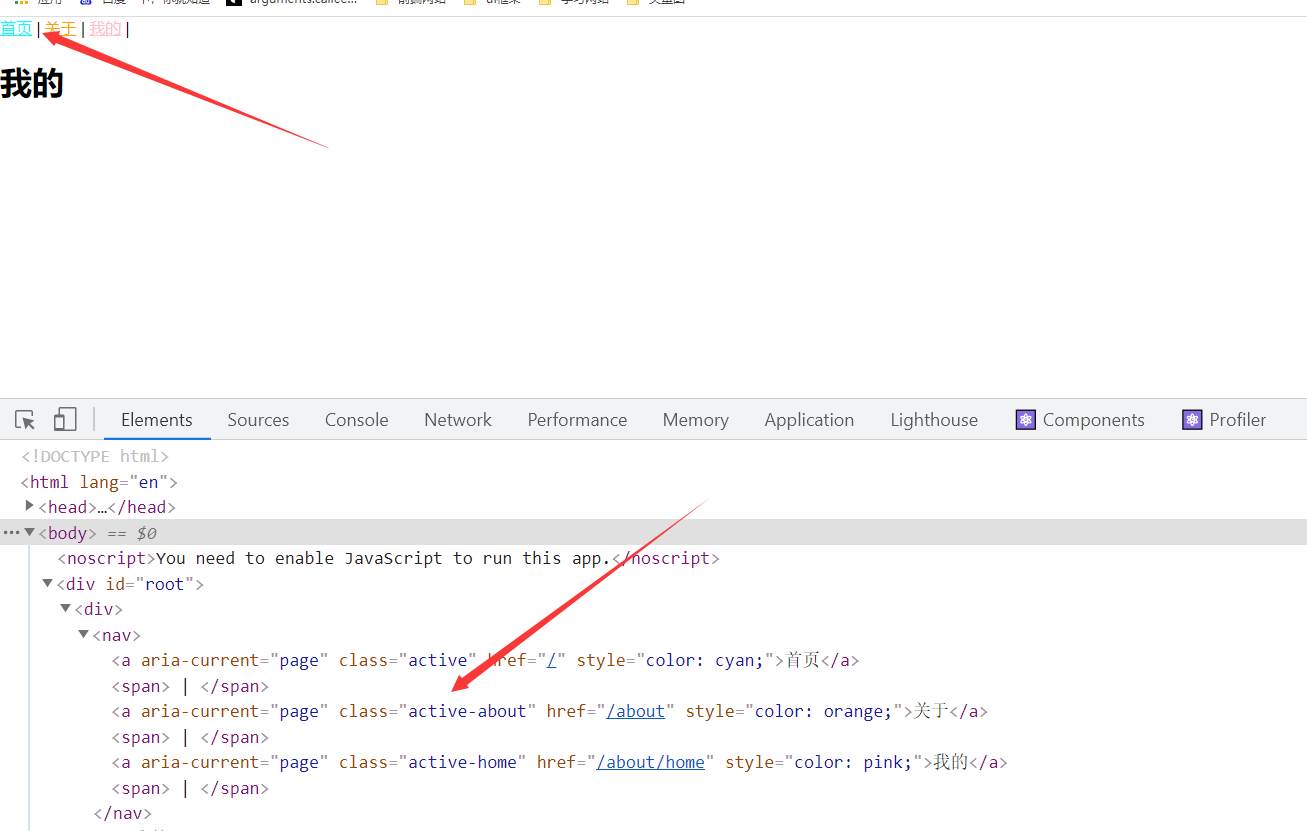Select the html lang="en" node

pyautogui.click(x=99, y=482)
